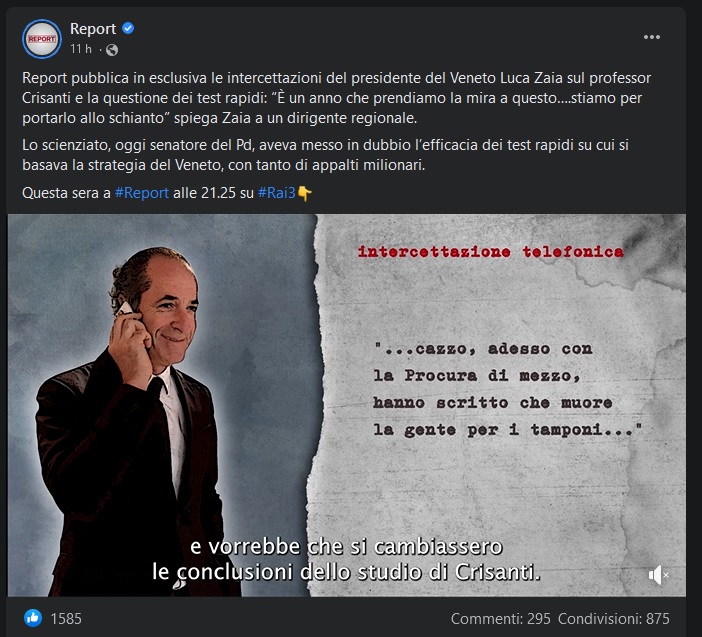Click the typewritten quote text in video
This screenshot has width=702, height=637.
508,389
